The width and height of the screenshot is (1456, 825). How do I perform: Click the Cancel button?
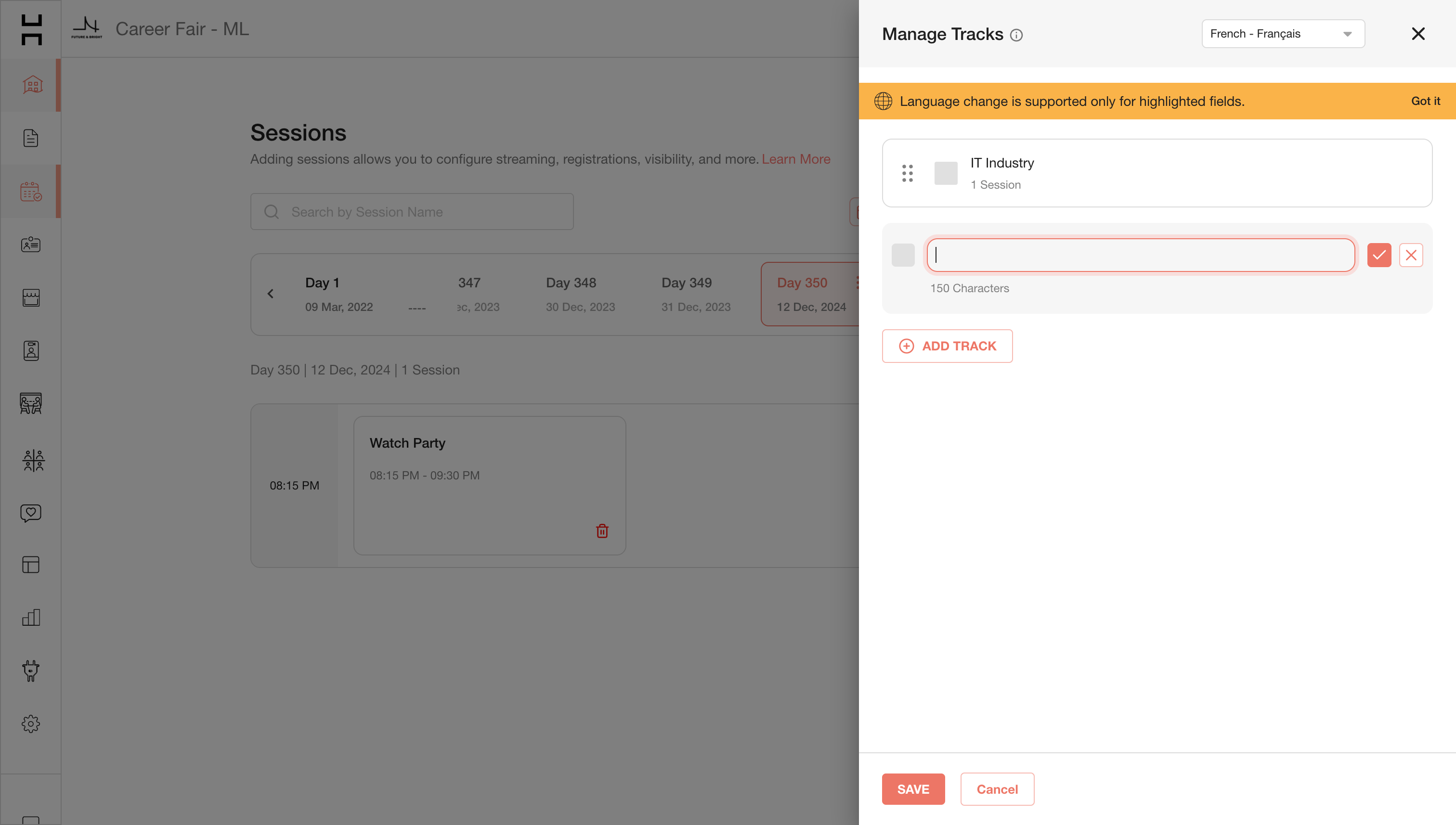click(x=997, y=789)
